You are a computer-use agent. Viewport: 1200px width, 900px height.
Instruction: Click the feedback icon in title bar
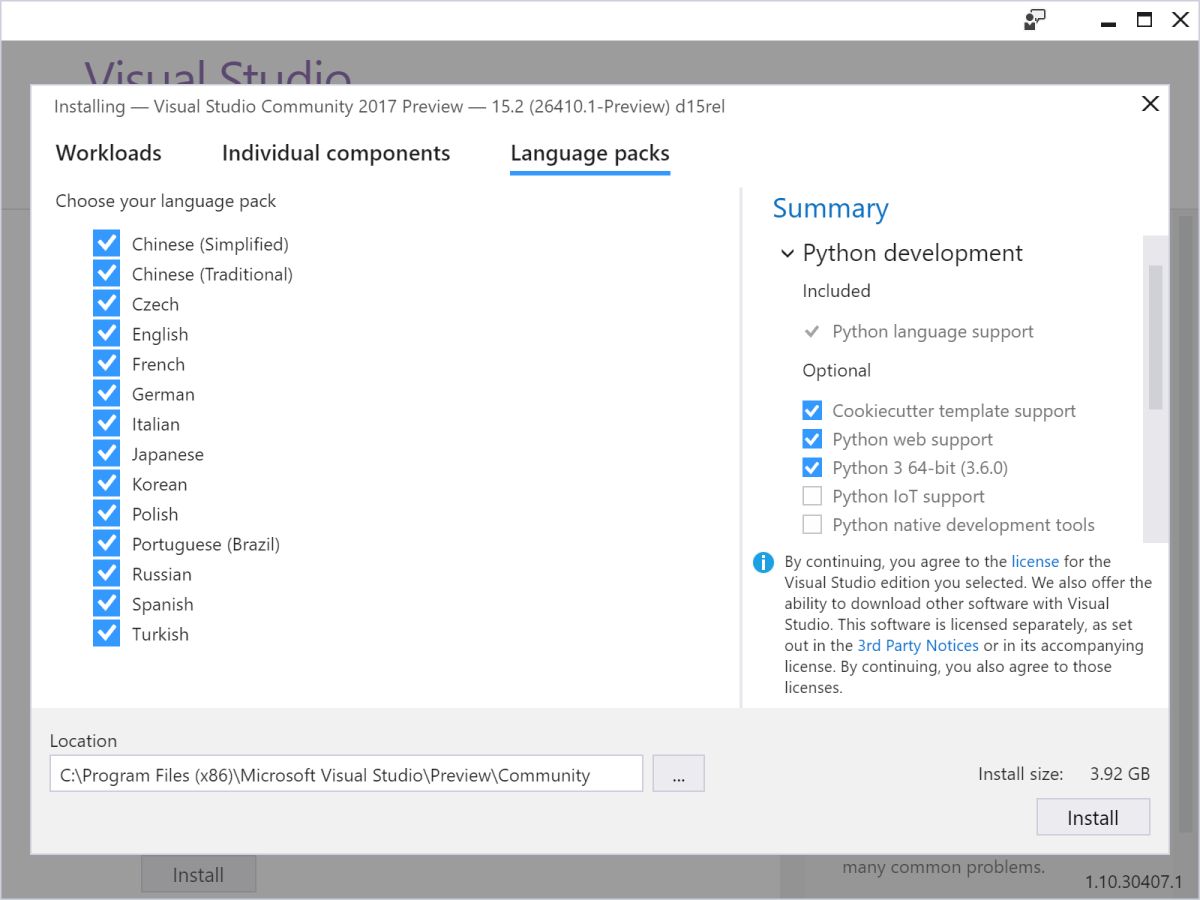[1035, 19]
